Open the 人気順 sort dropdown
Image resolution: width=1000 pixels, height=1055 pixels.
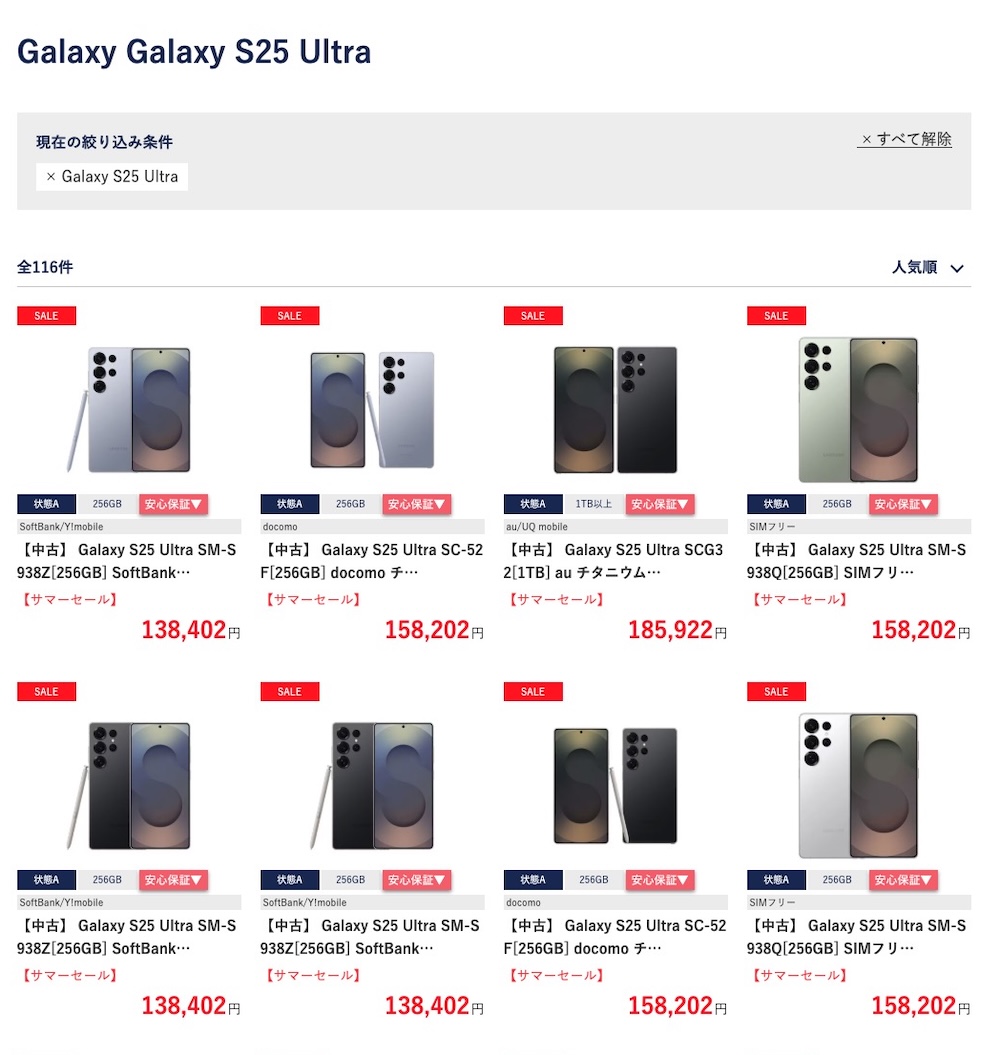coord(927,268)
